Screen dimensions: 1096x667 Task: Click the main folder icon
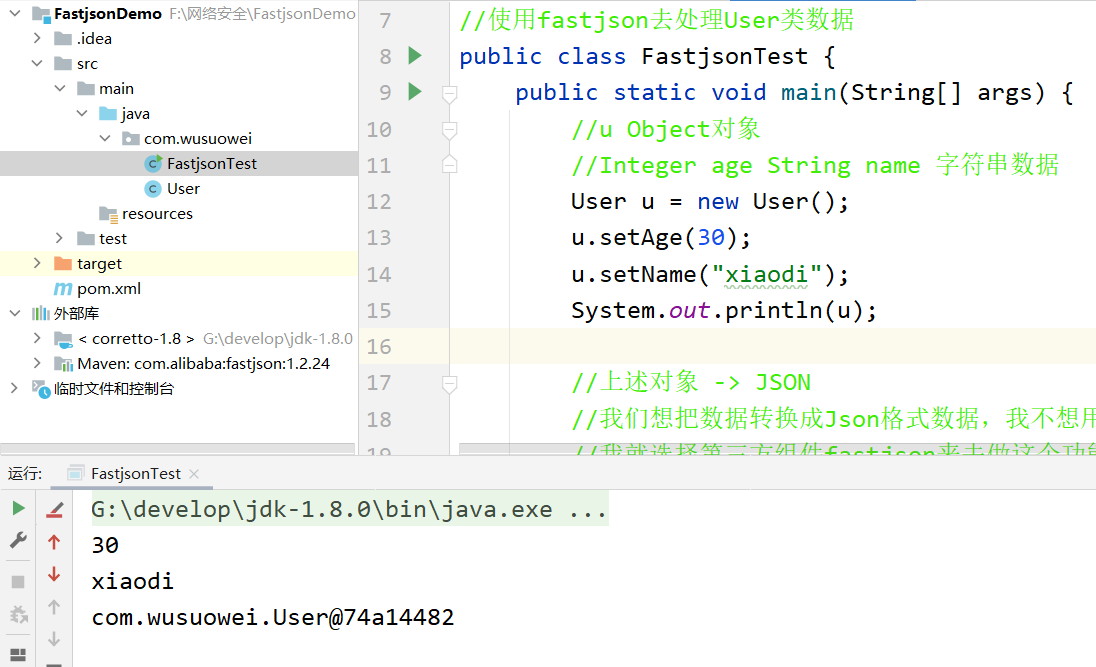[86, 89]
